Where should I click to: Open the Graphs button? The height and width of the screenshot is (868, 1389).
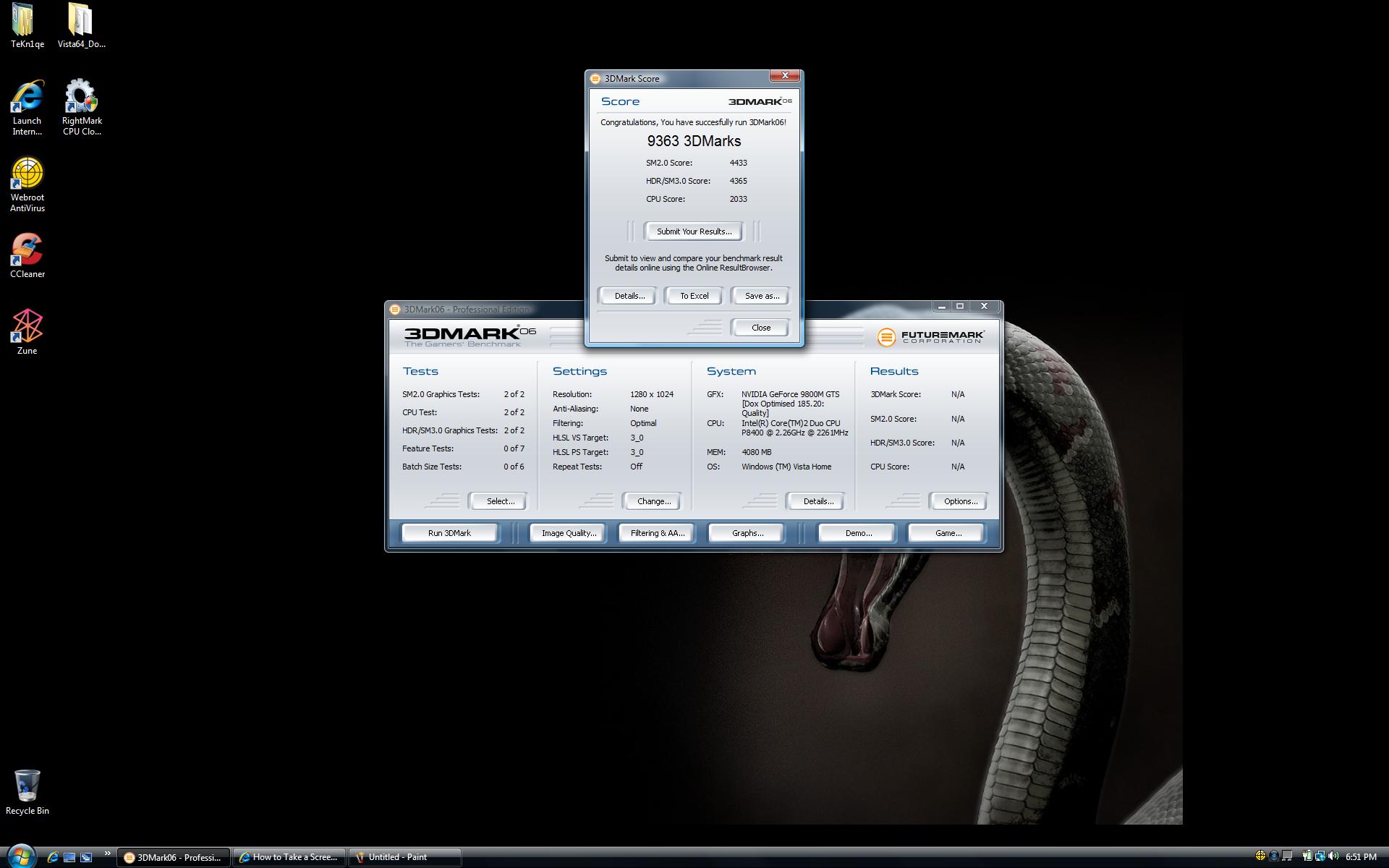pos(747,533)
